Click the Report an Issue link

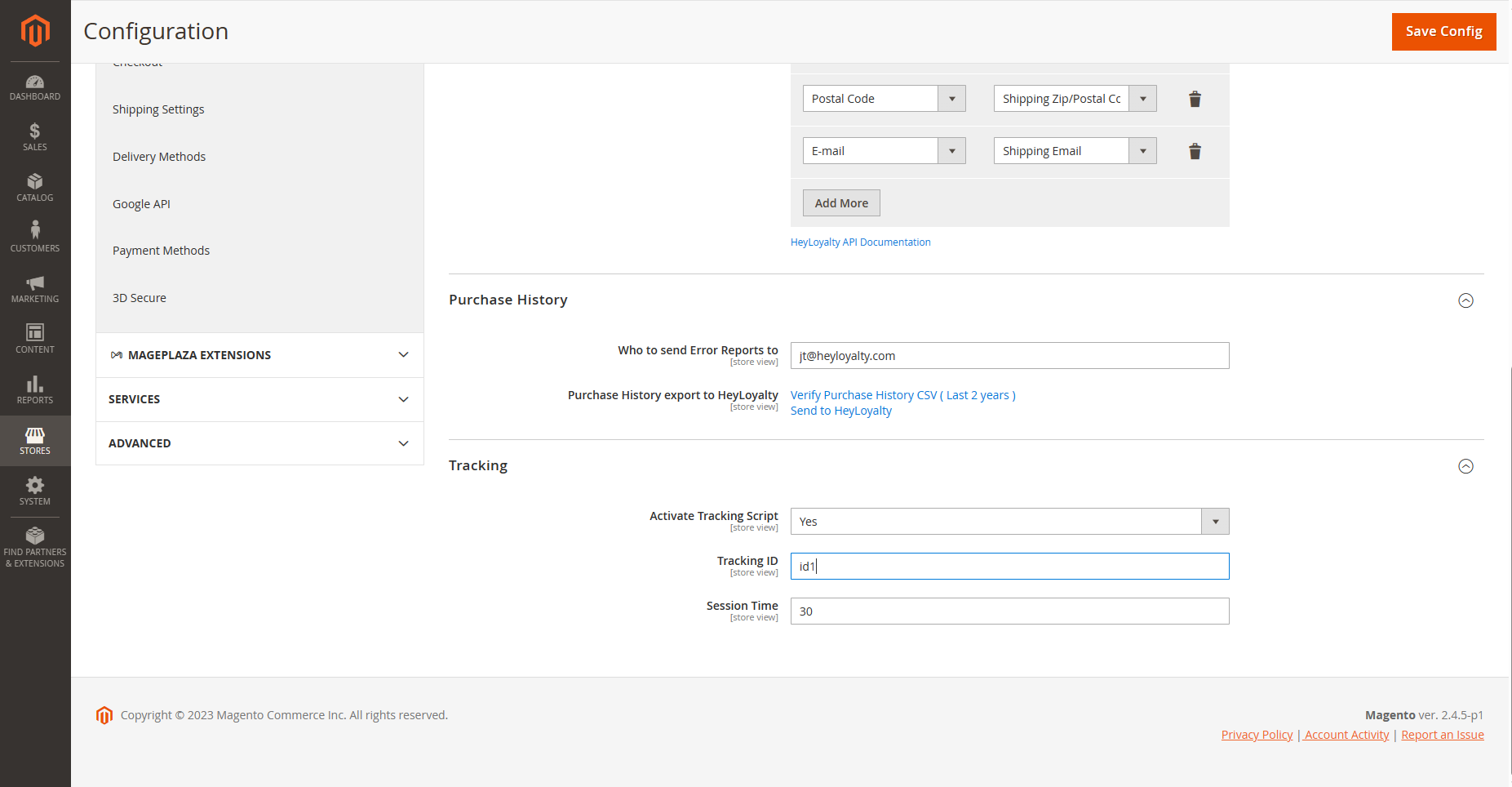coord(1442,735)
